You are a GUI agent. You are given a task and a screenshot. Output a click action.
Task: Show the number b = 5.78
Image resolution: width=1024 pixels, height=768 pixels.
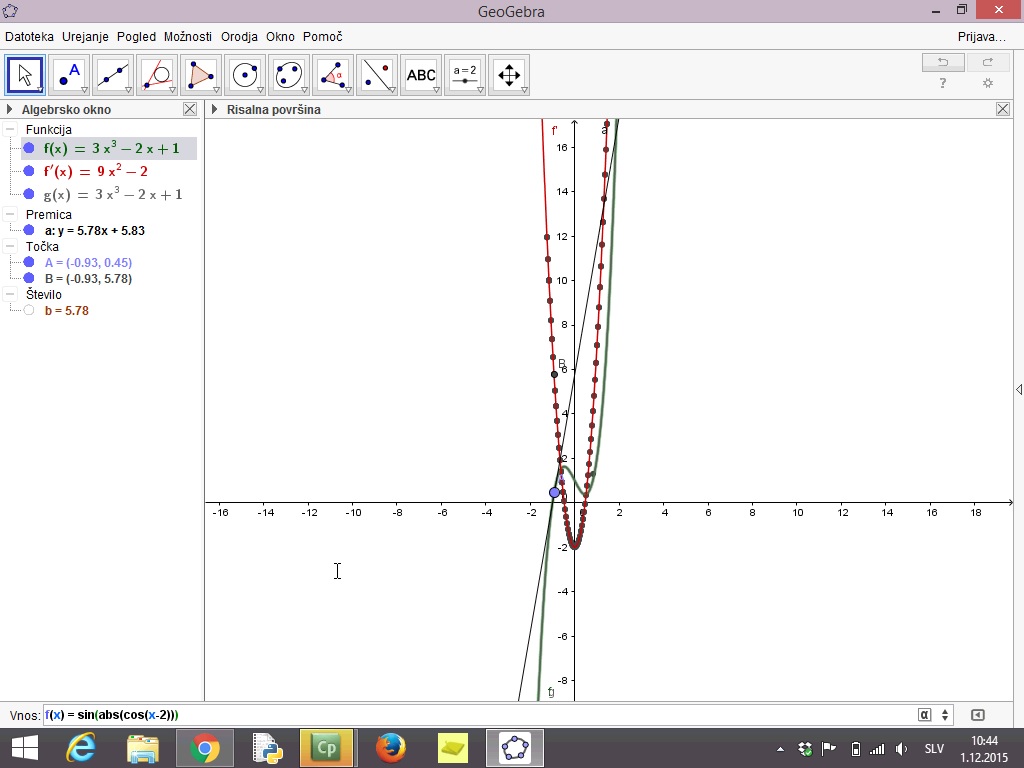tap(29, 311)
